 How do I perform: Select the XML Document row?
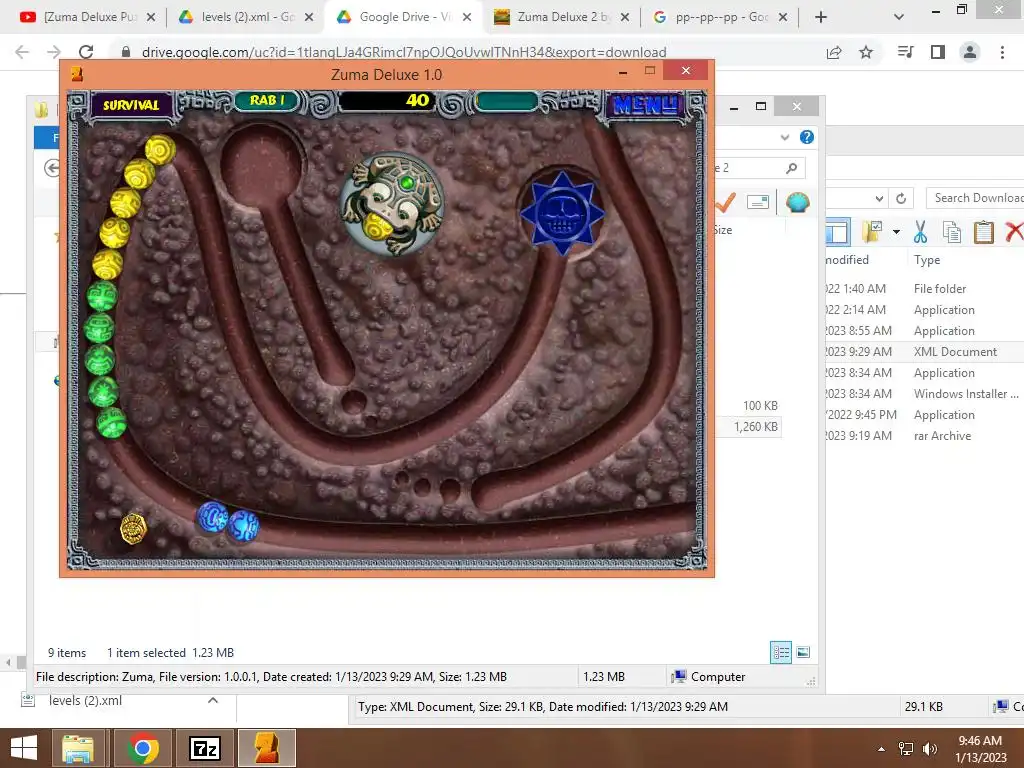pos(924,352)
